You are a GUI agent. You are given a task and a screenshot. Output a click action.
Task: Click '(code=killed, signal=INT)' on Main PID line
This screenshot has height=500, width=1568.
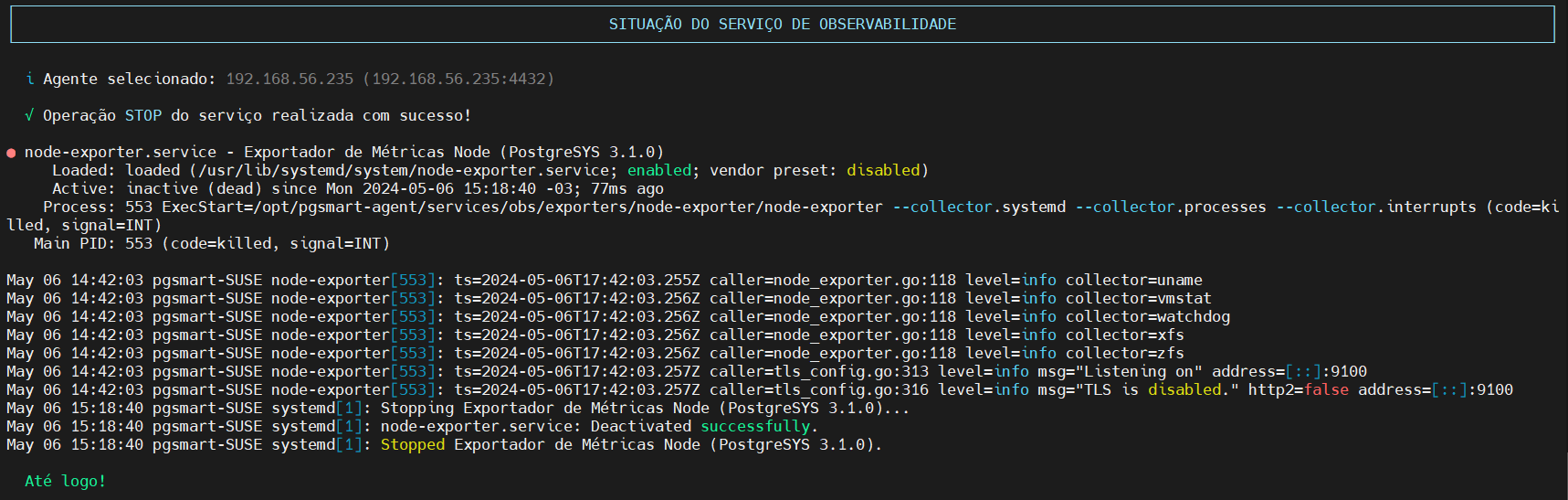[x=276, y=244]
